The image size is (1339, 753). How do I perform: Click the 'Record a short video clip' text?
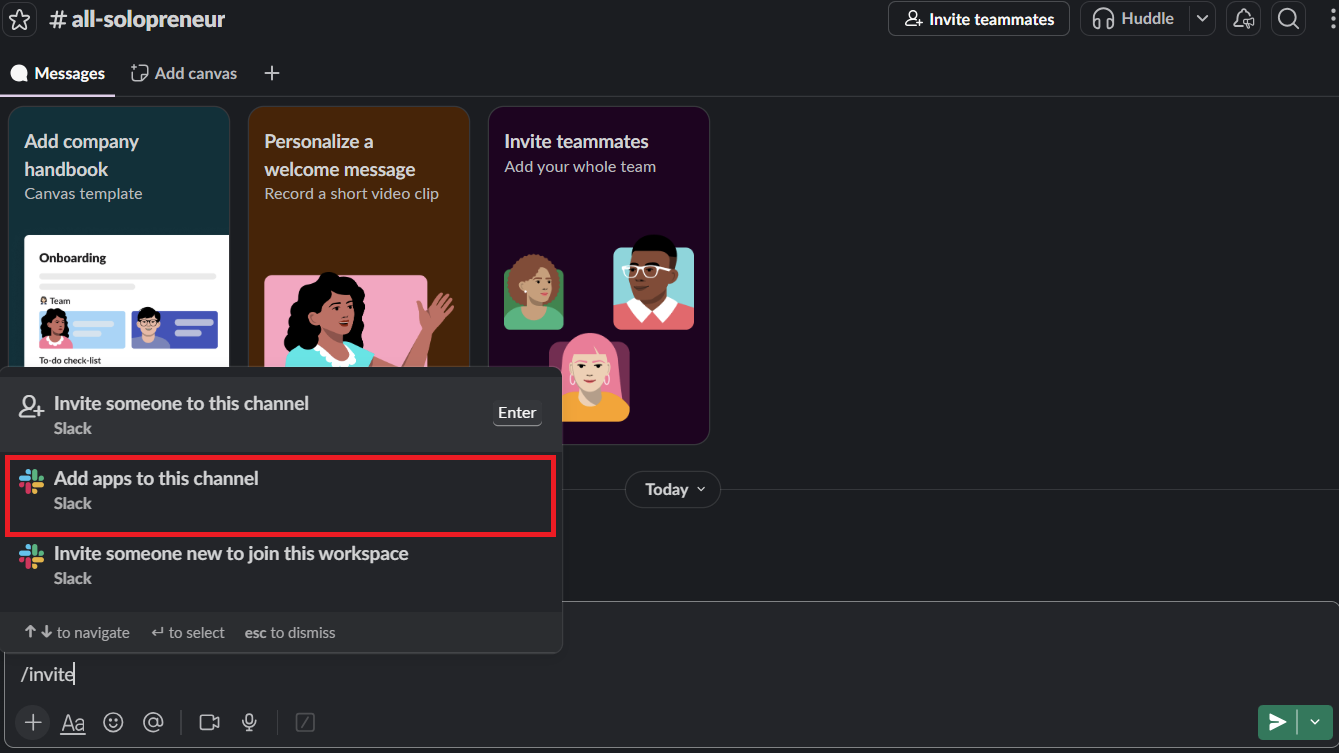(351, 194)
